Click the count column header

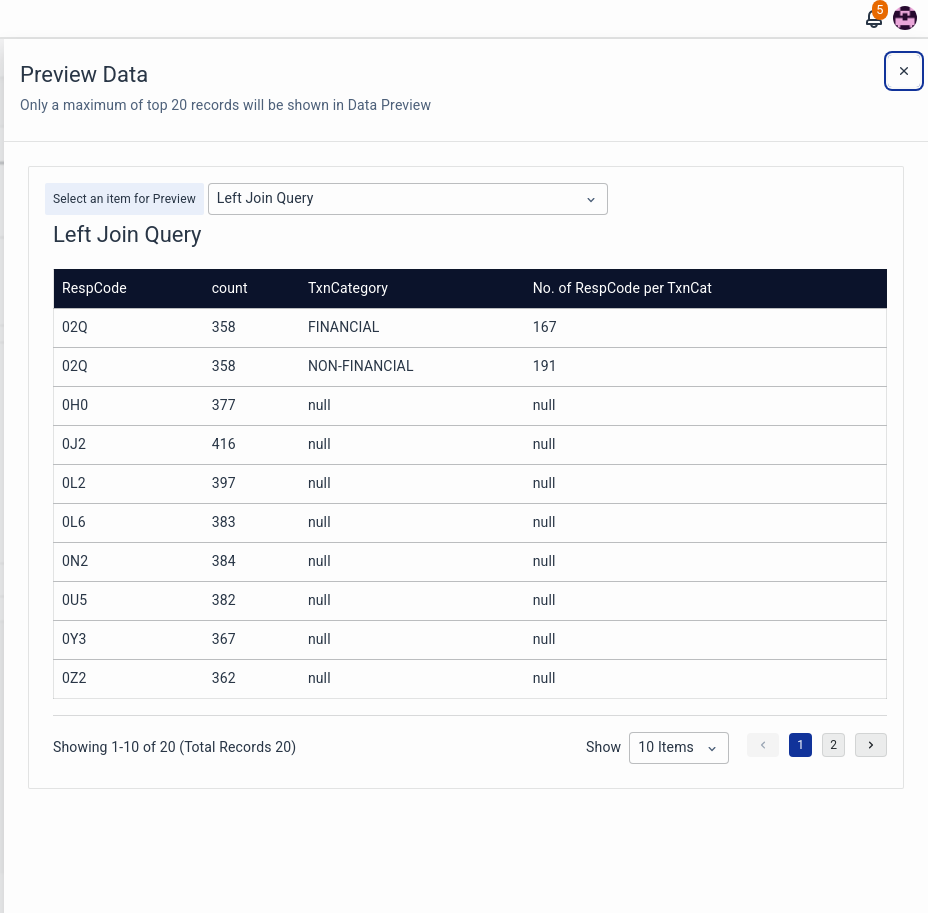click(229, 288)
